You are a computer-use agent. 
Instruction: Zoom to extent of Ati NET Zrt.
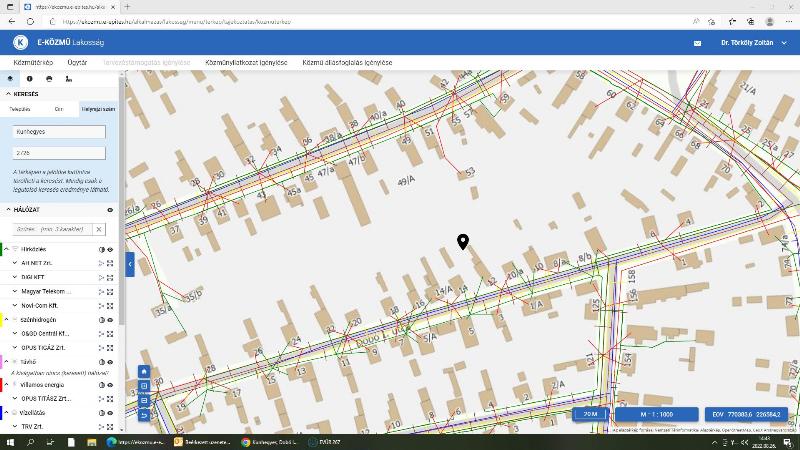click(x=110, y=263)
